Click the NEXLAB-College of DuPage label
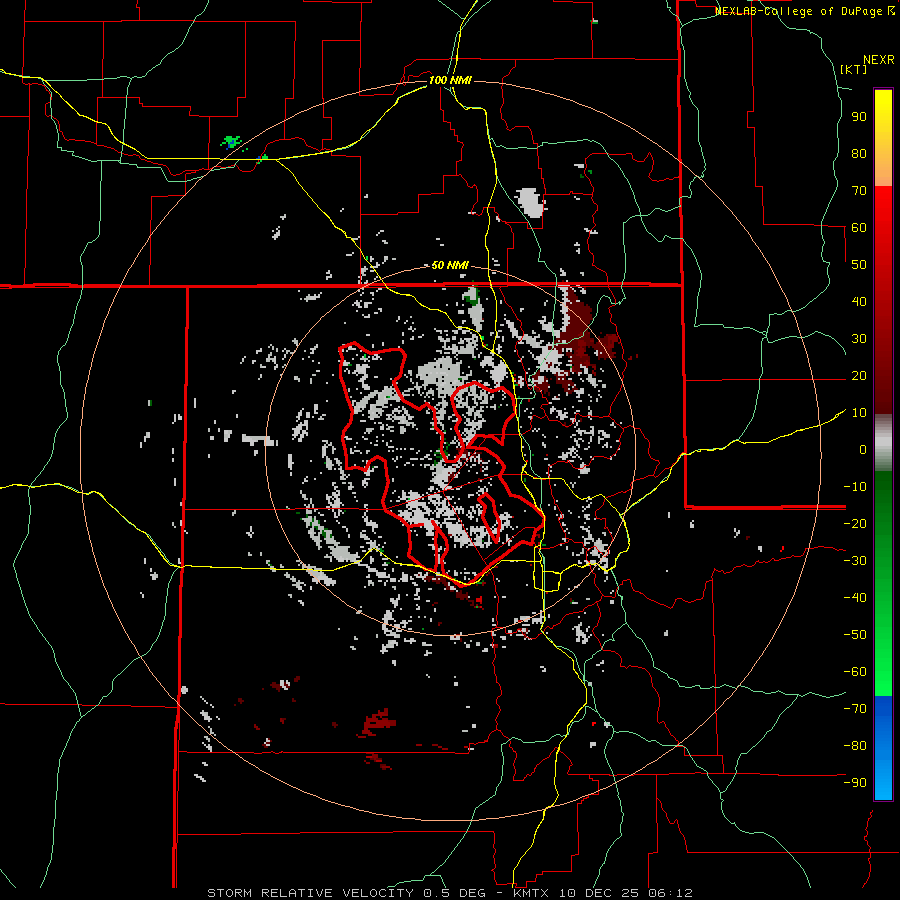 tap(800, 11)
